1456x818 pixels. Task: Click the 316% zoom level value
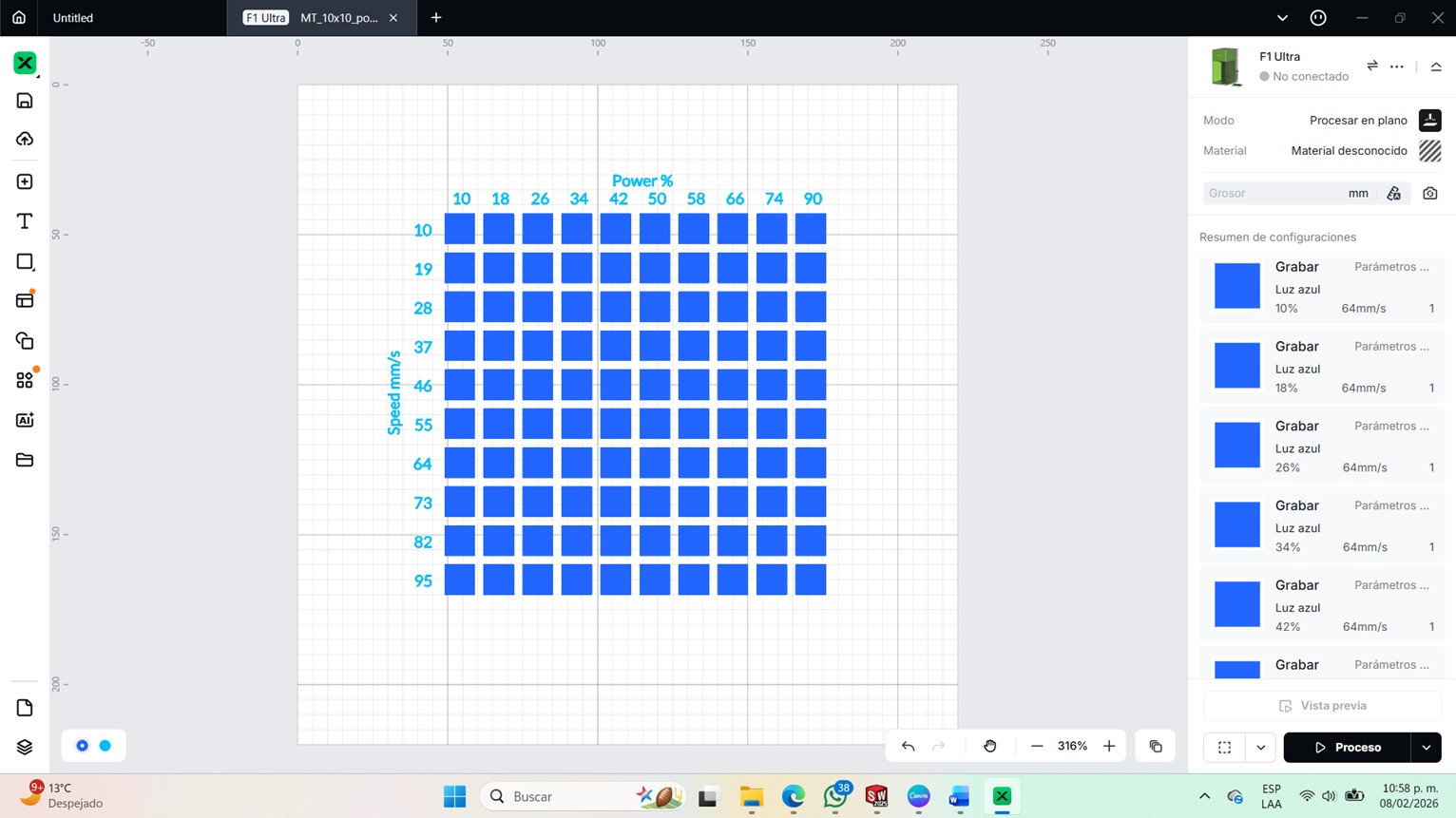coord(1072,747)
